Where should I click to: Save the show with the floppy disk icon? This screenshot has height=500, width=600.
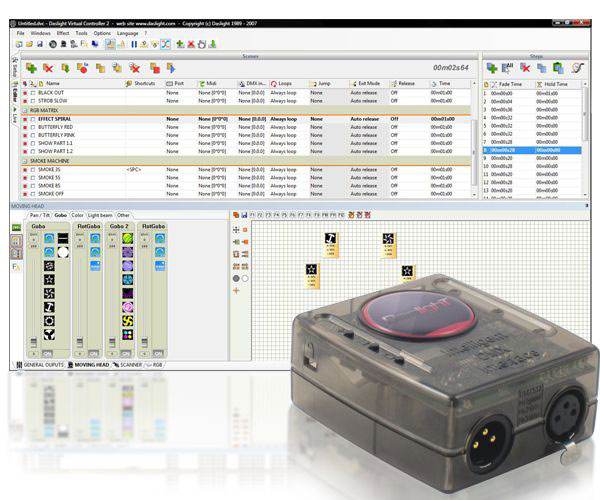[39, 44]
